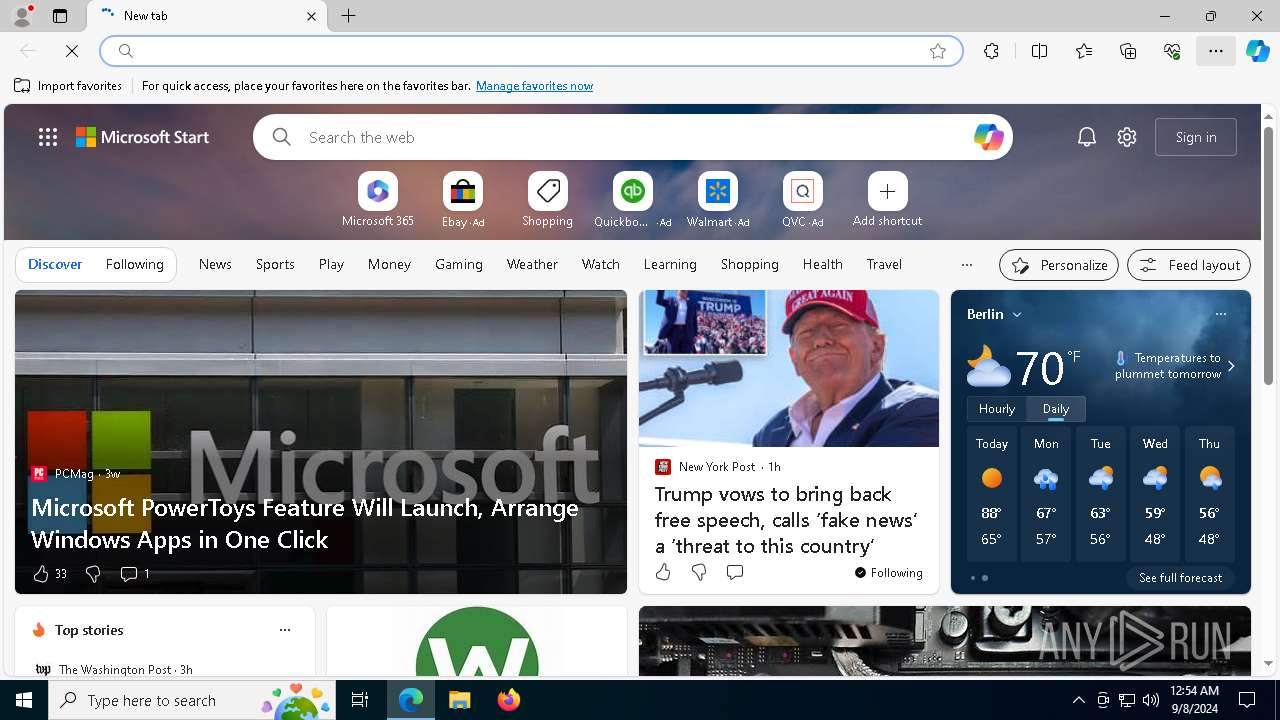The width and height of the screenshot is (1280, 720).
Task: Open the Tab actions menu icon
Action: click(60, 16)
